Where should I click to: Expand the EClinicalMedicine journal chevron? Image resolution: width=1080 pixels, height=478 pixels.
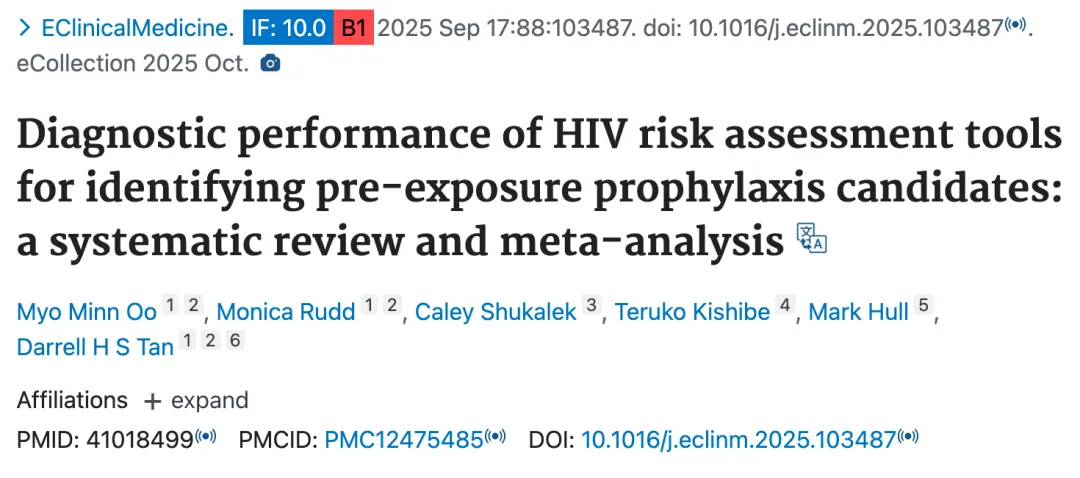25,28
